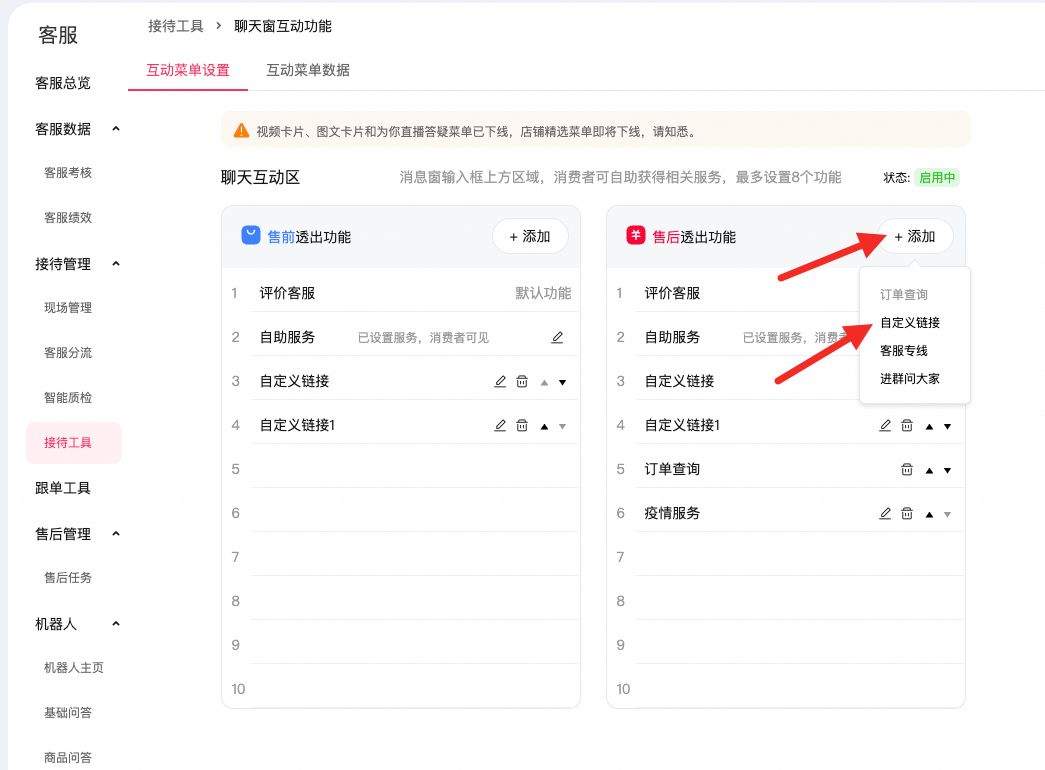Edit the pre-sale 自助服务 row
This screenshot has height=770, width=1045.
click(557, 338)
